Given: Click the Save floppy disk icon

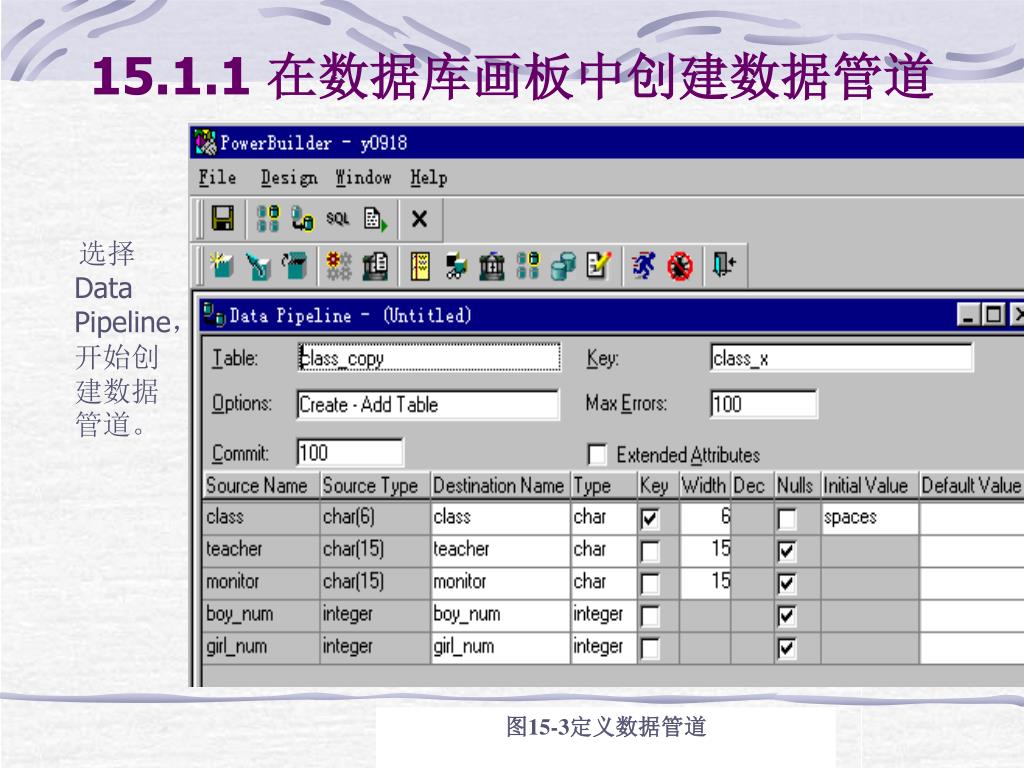Looking at the screenshot, I should coord(223,218).
